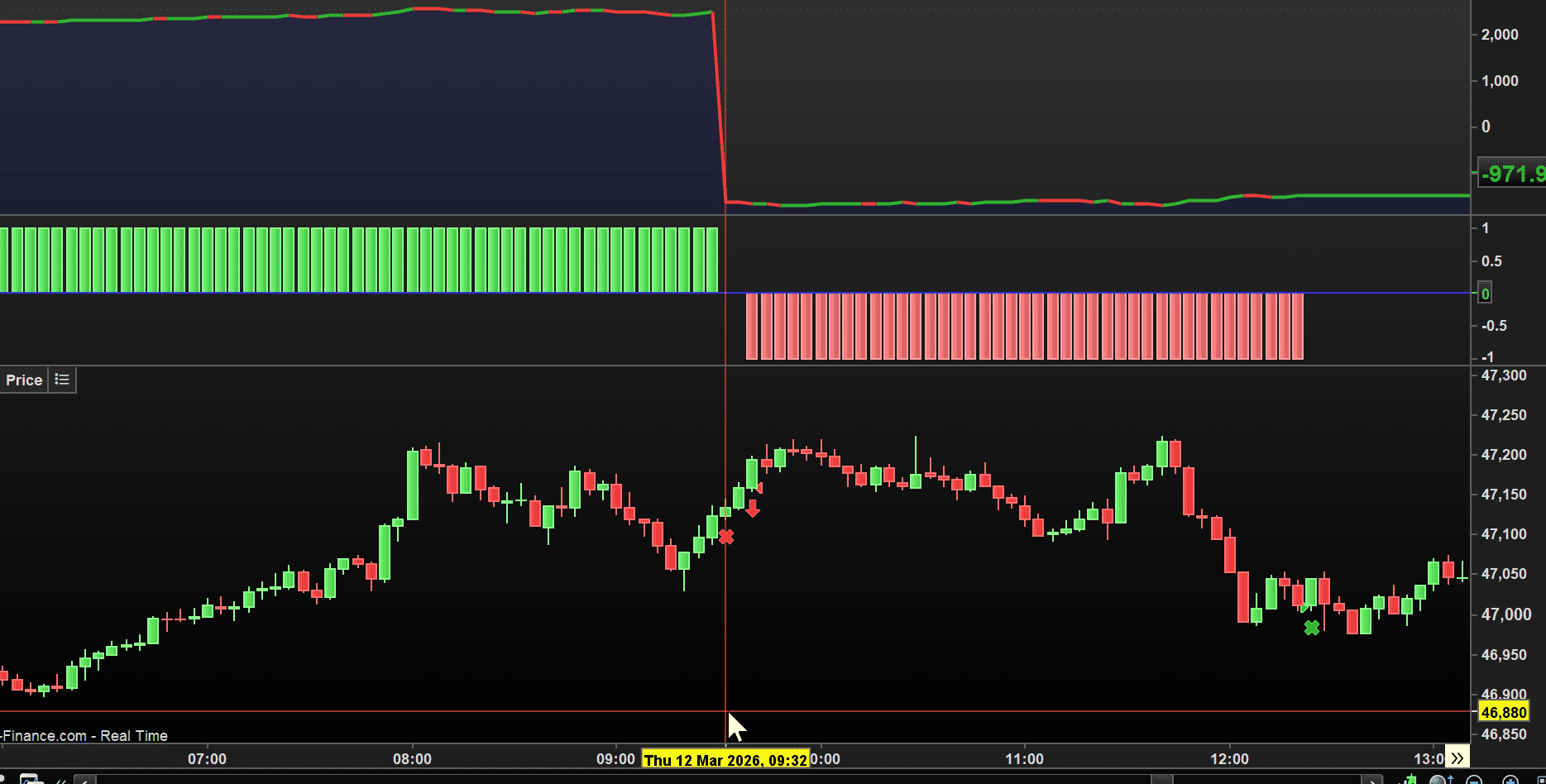Click the 1,000 equity axis label
The width and height of the screenshot is (1546, 784).
[1500, 81]
